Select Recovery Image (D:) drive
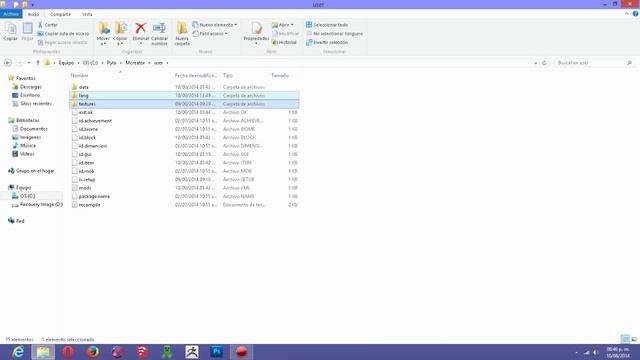The image size is (640, 360). click(41, 204)
